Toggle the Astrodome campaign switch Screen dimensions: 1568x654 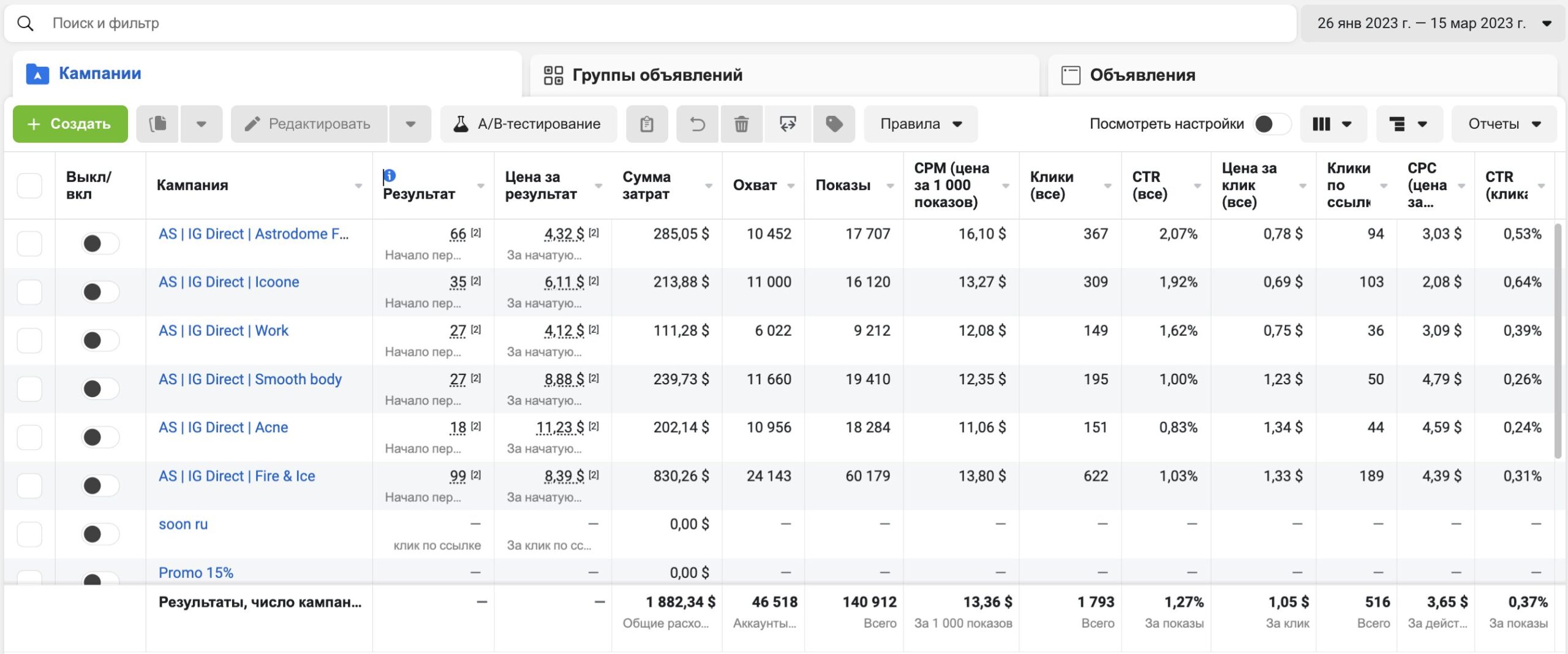[100, 243]
